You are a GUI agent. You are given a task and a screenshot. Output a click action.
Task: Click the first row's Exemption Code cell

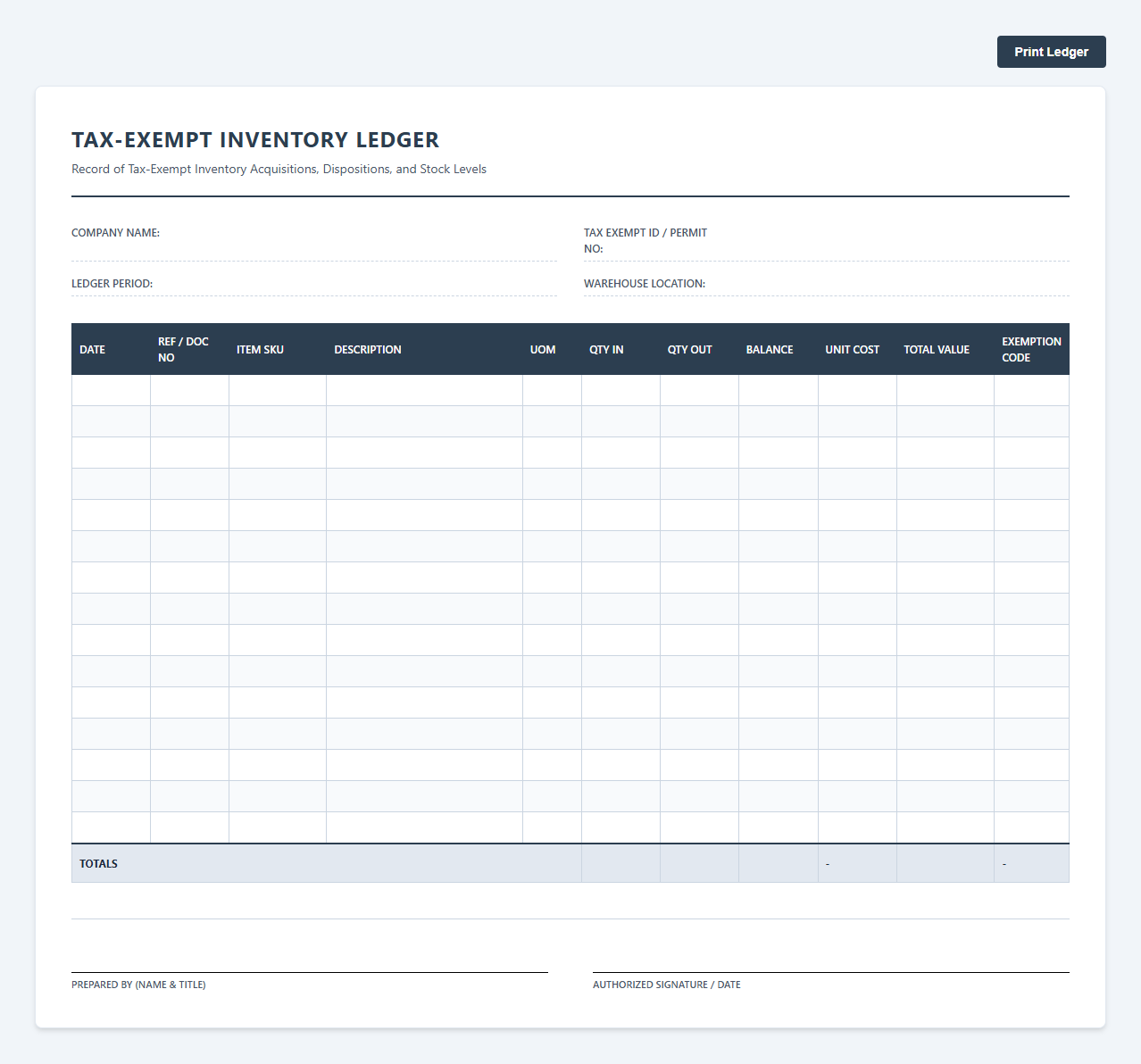pos(1031,390)
